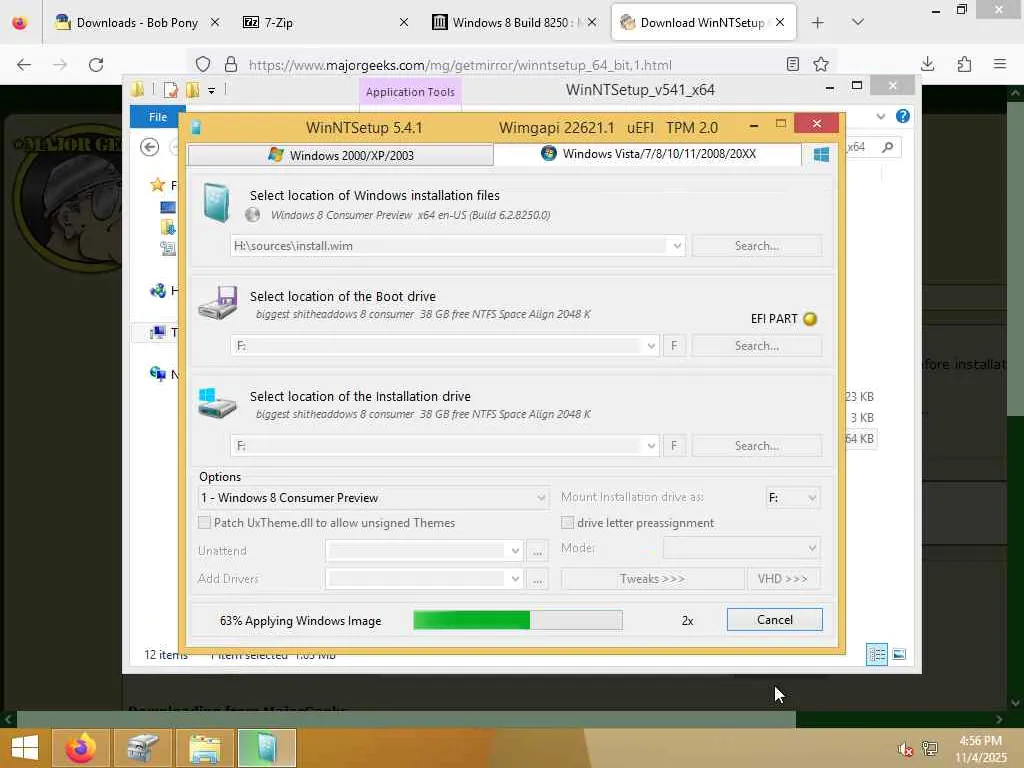Click the Explorer search magnifier icon
Image resolution: width=1024 pixels, height=768 pixels.
[x=888, y=147]
